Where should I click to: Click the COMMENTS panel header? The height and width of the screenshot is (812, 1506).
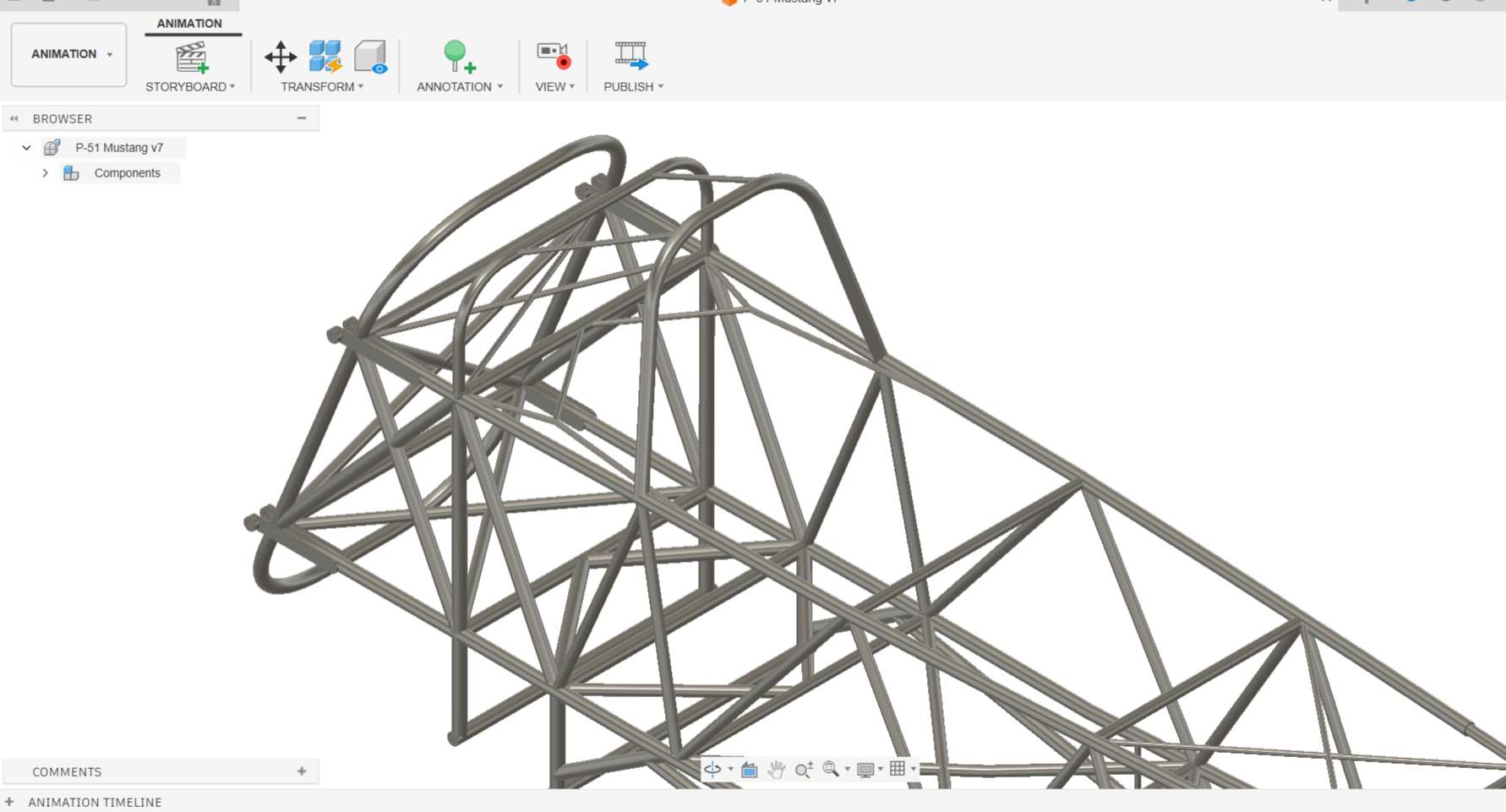point(161,771)
